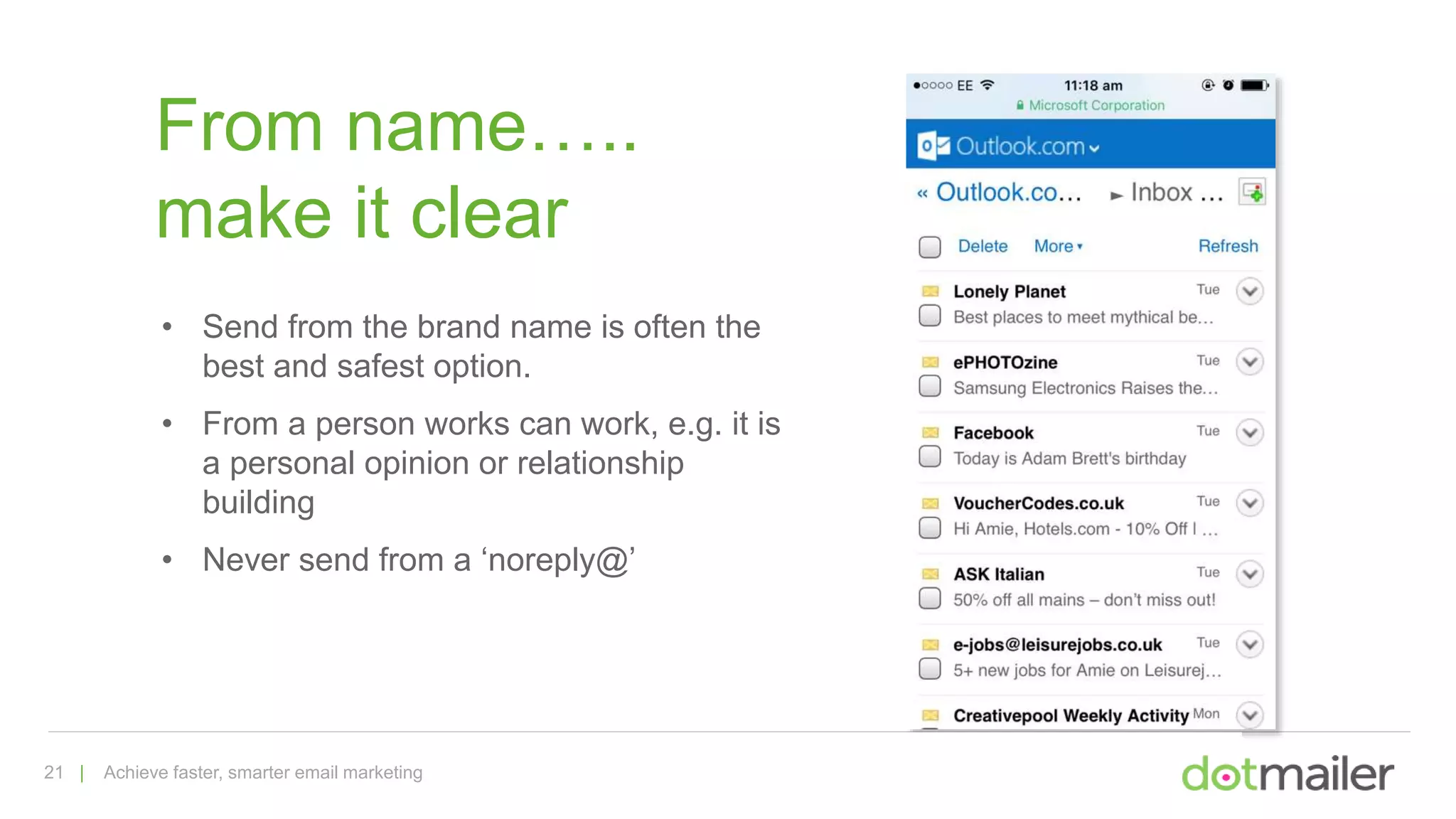The height and width of the screenshot is (819, 1456).
Task: Click subject '5+ new jobs for Amie on Leisurej...'
Action: coord(1087,670)
